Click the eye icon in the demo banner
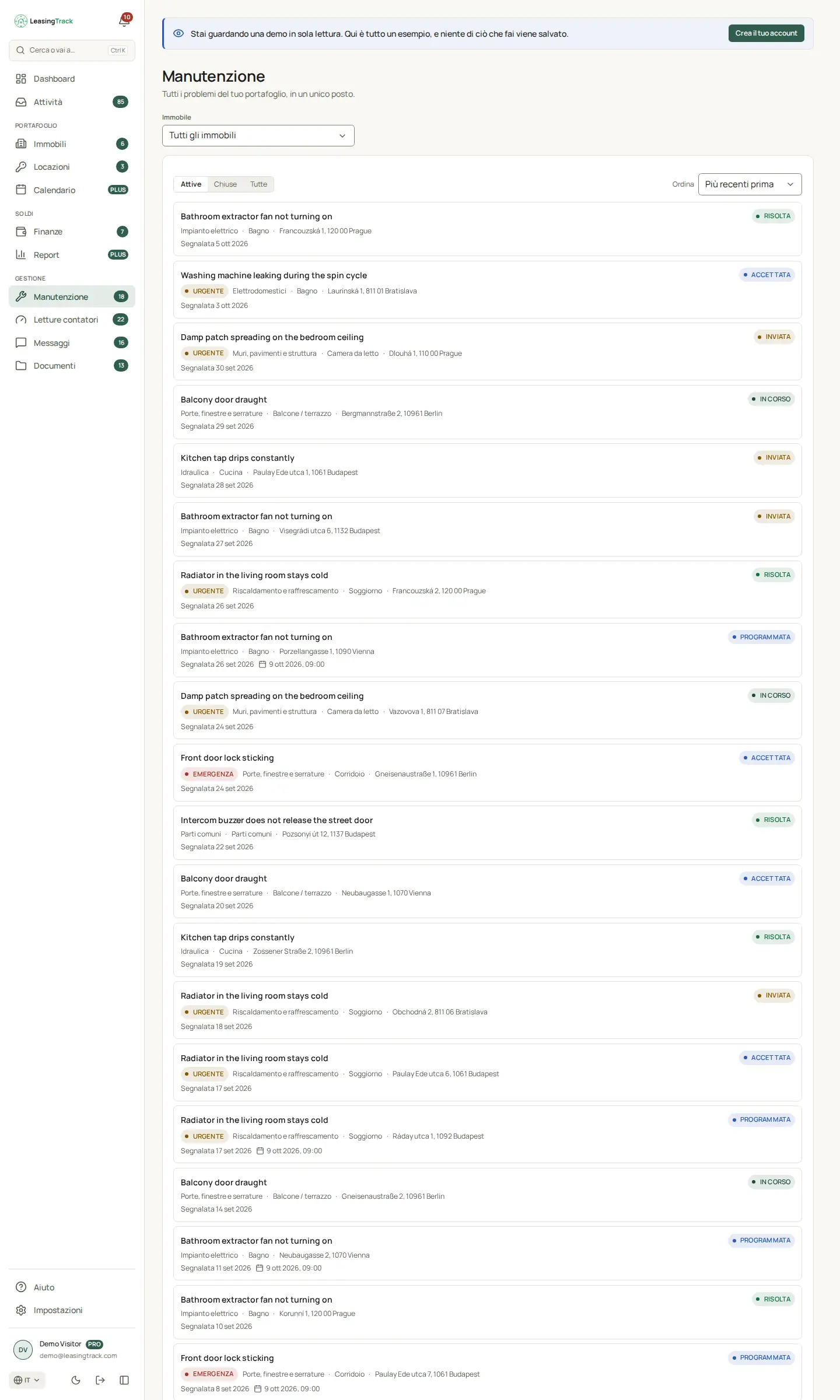 (x=178, y=33)
